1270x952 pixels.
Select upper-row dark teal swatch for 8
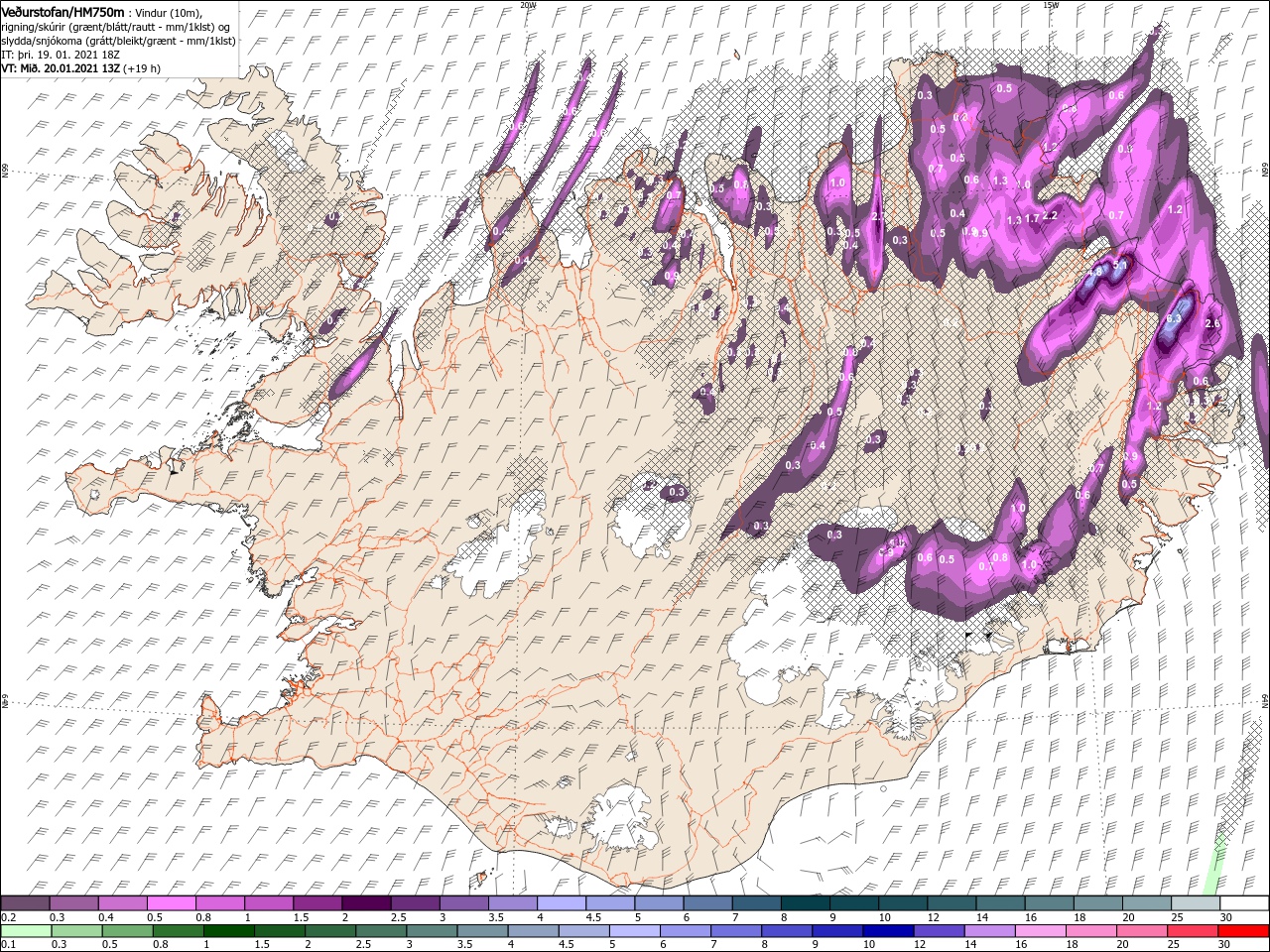pyautogui.click(x=806, y=902)
